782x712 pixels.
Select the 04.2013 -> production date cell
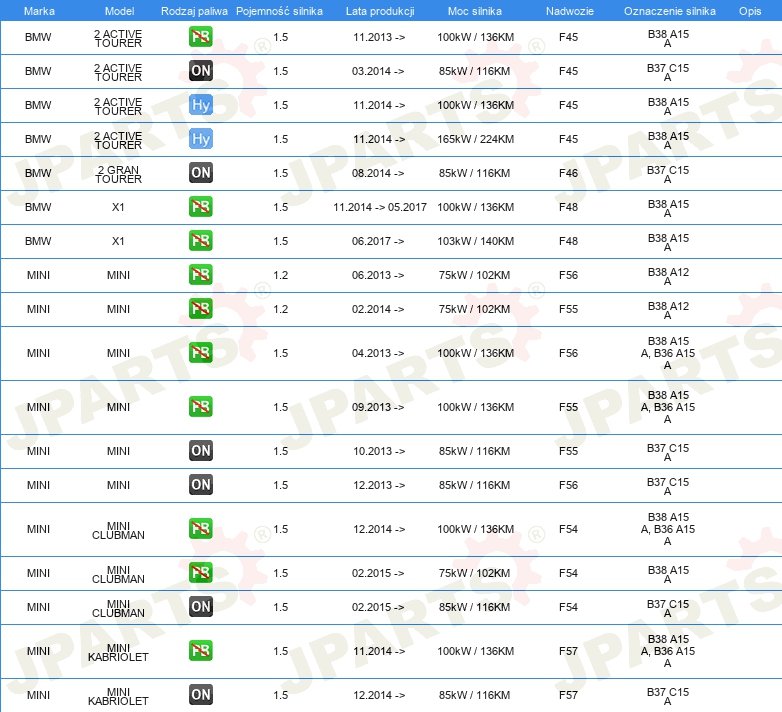click(x=378, y=353)
